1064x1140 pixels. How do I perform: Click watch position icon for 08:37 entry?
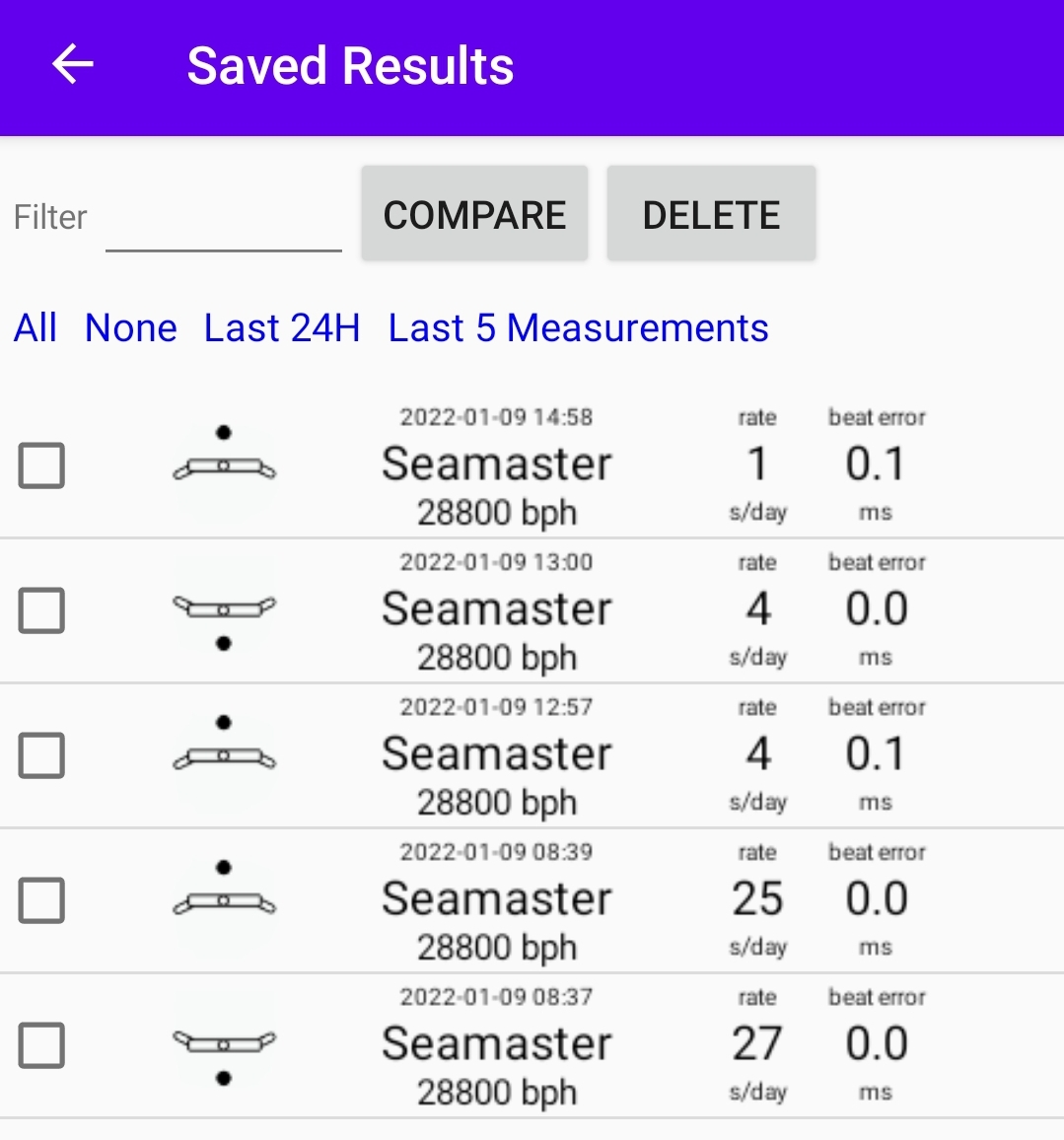click(225, 1045)
